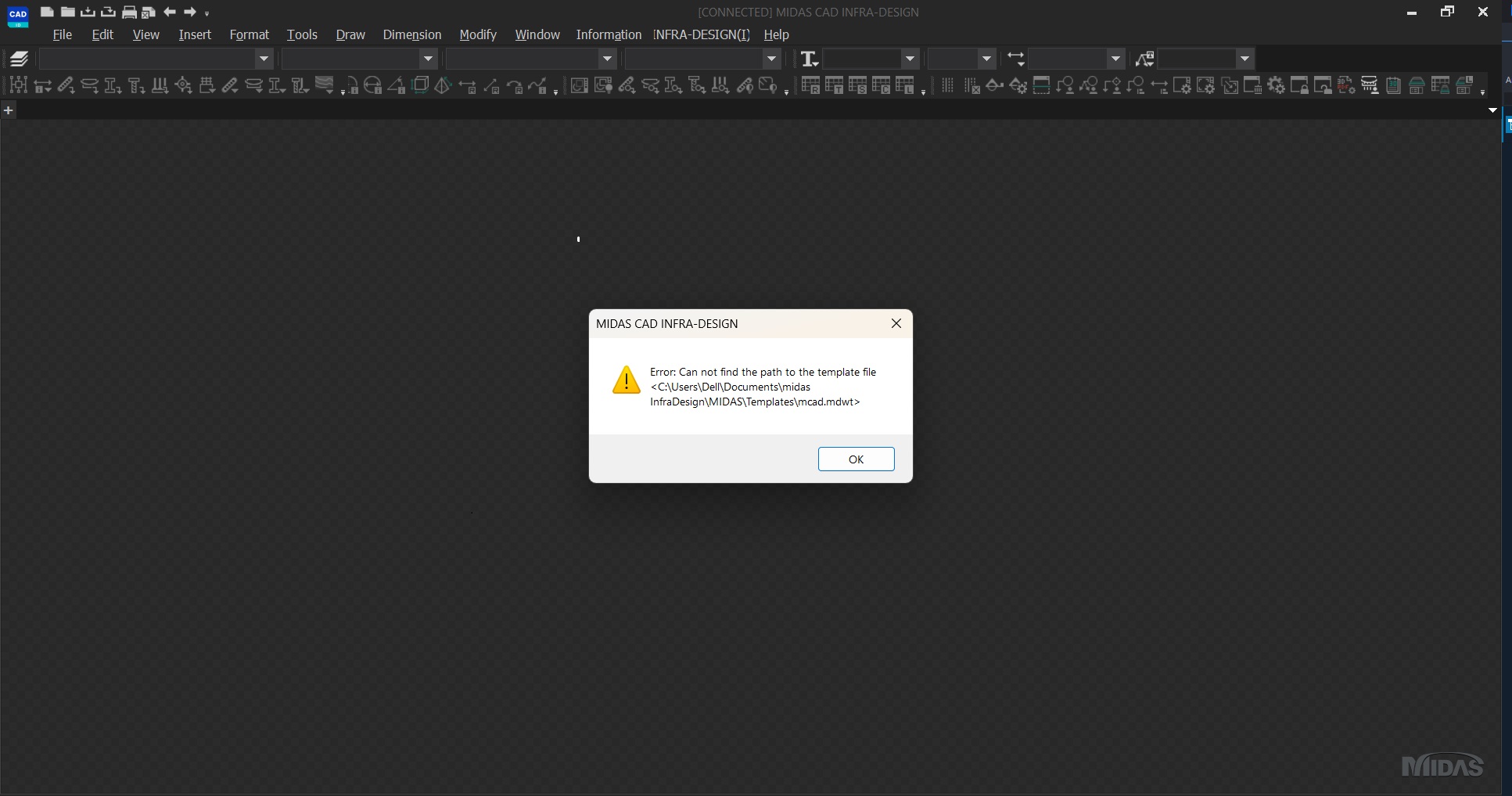The width and height of the screenshot is (1512, 796).
Task: Open the quick access toolbar customize arrow
Action: tap(207, 13)
